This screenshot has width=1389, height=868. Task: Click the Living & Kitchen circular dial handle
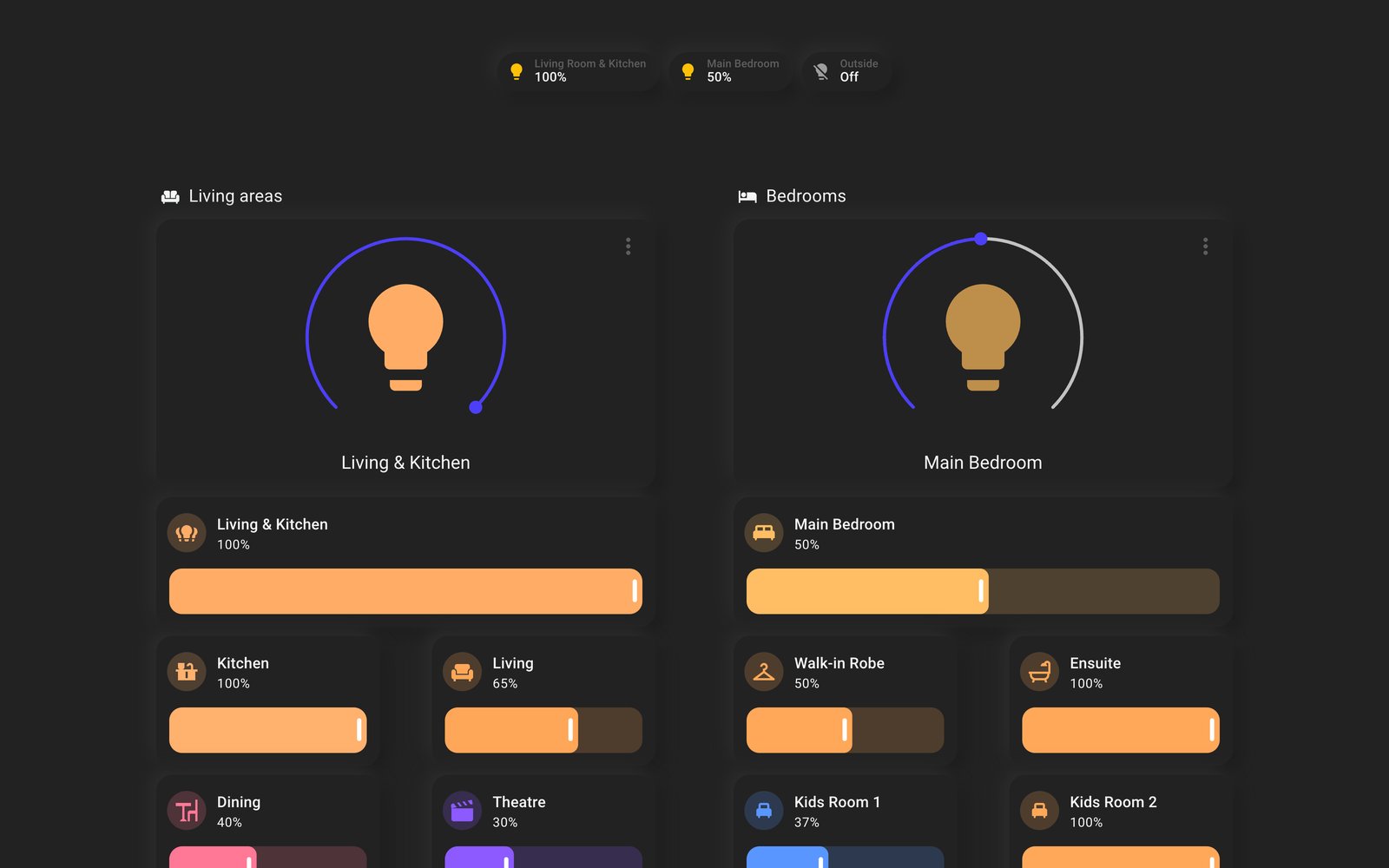(476, 407)
